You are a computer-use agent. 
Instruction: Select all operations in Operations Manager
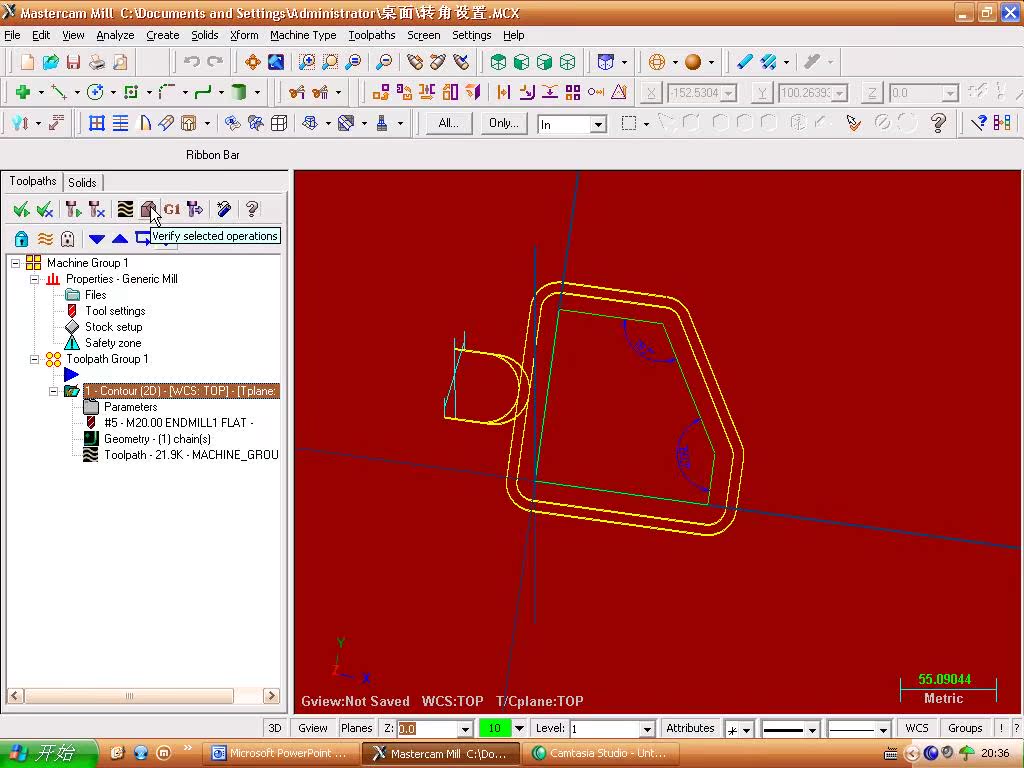[x=21, y=209]
